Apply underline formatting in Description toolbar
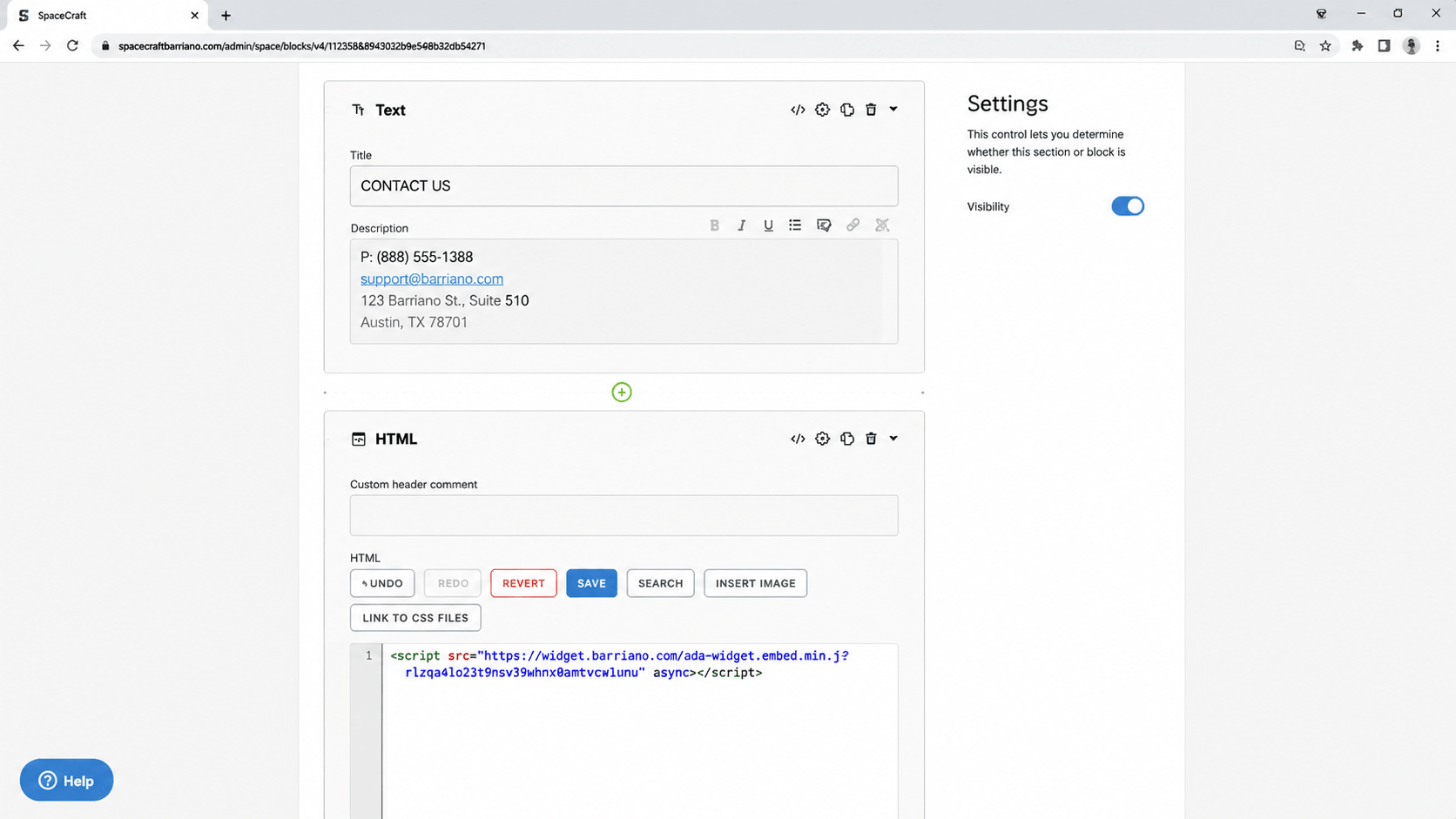 [x=768, y=225]
